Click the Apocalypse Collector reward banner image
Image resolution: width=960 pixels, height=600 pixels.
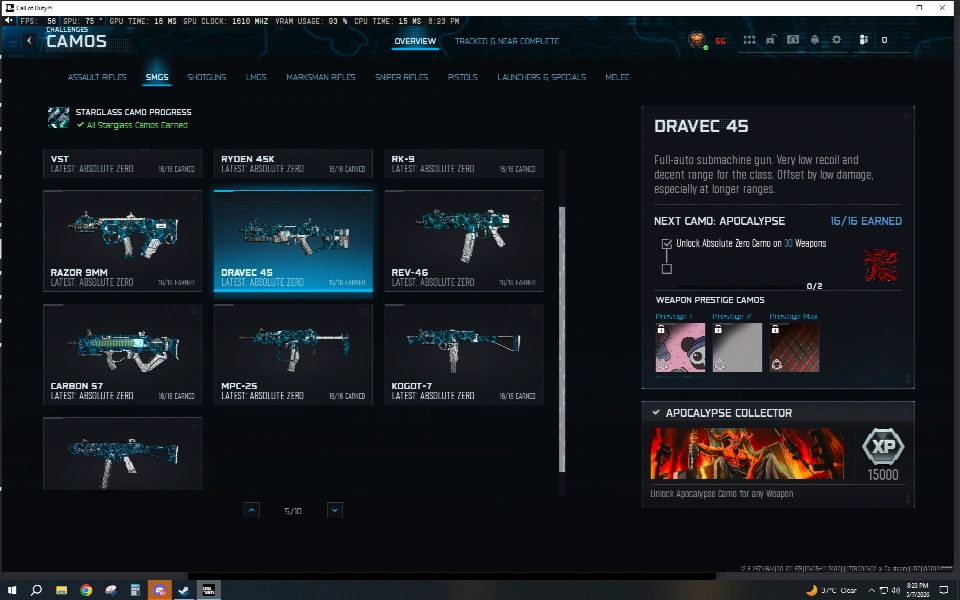tap(747, 453)
